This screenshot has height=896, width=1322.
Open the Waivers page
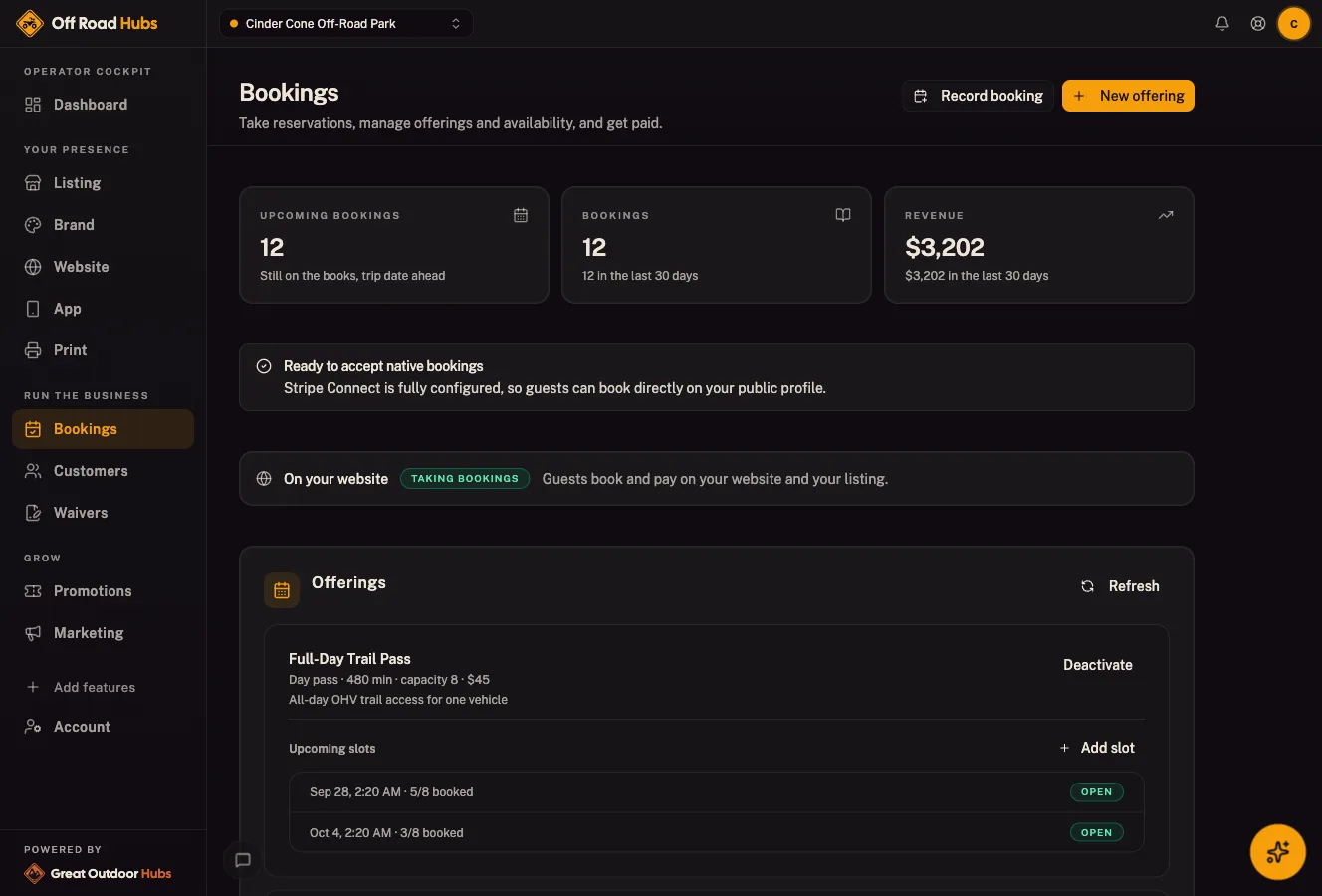103,513
